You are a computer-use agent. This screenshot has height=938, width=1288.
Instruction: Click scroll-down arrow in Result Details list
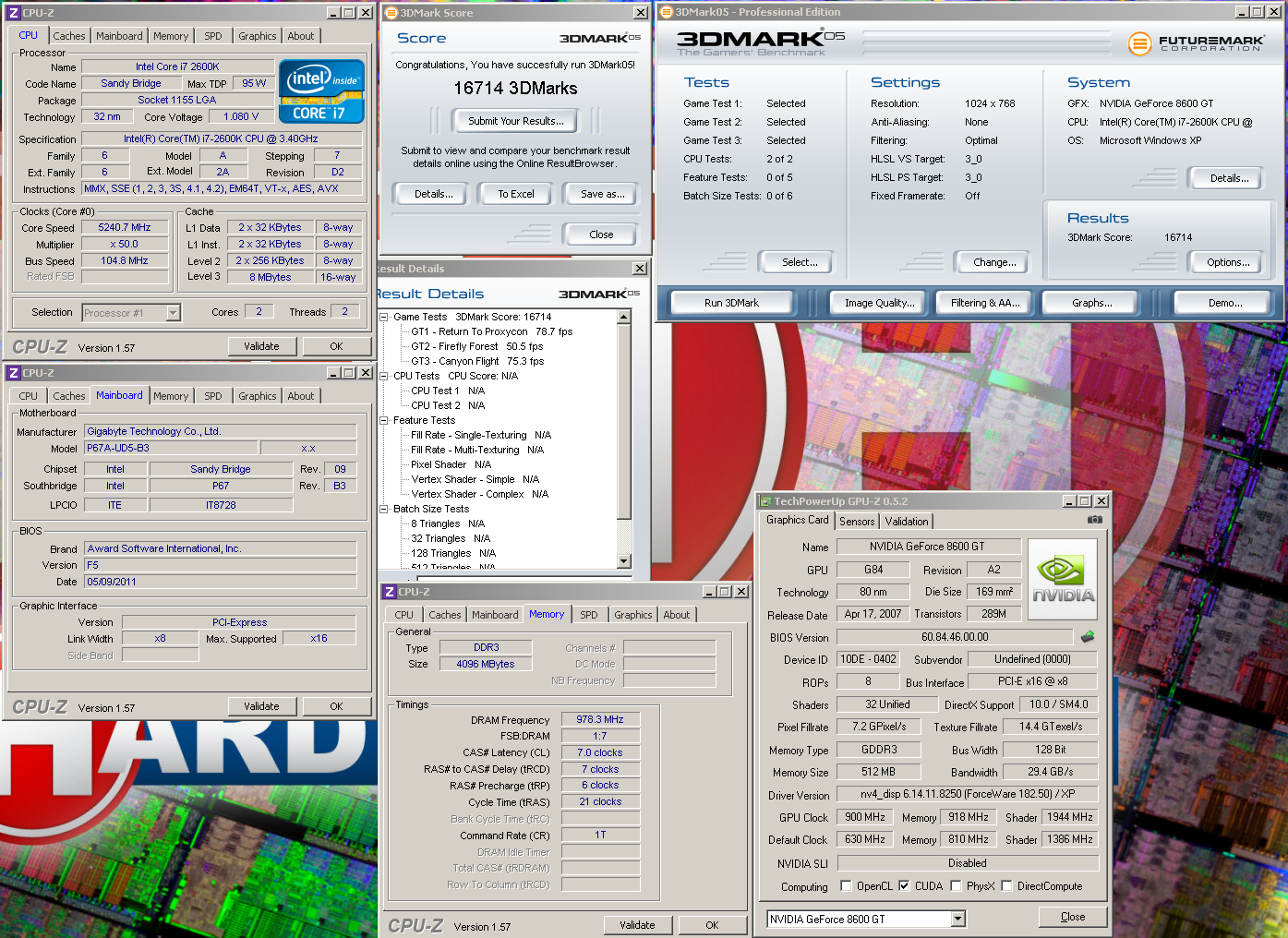coord(624,561)
